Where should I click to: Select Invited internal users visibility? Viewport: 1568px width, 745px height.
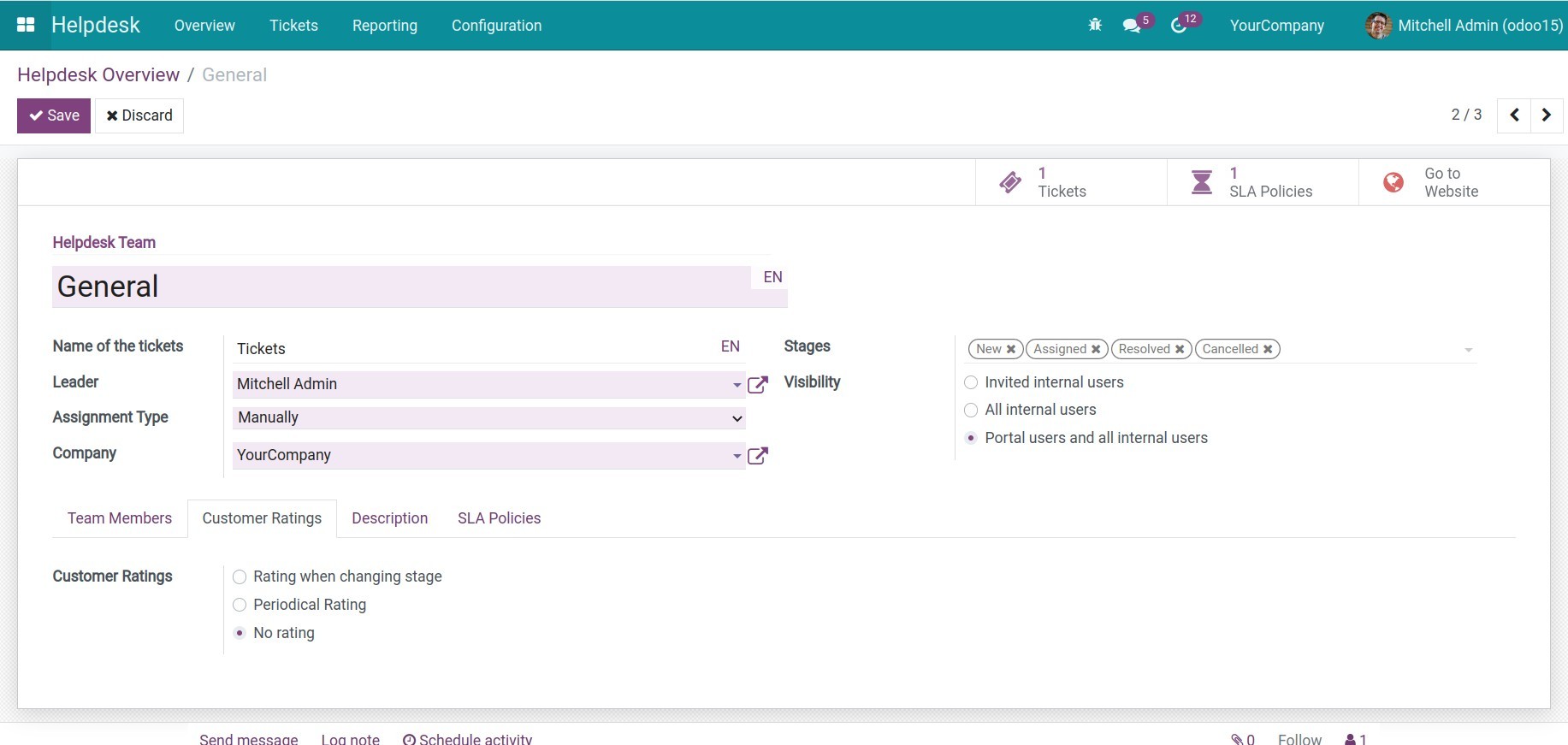(x=971, y=382)
